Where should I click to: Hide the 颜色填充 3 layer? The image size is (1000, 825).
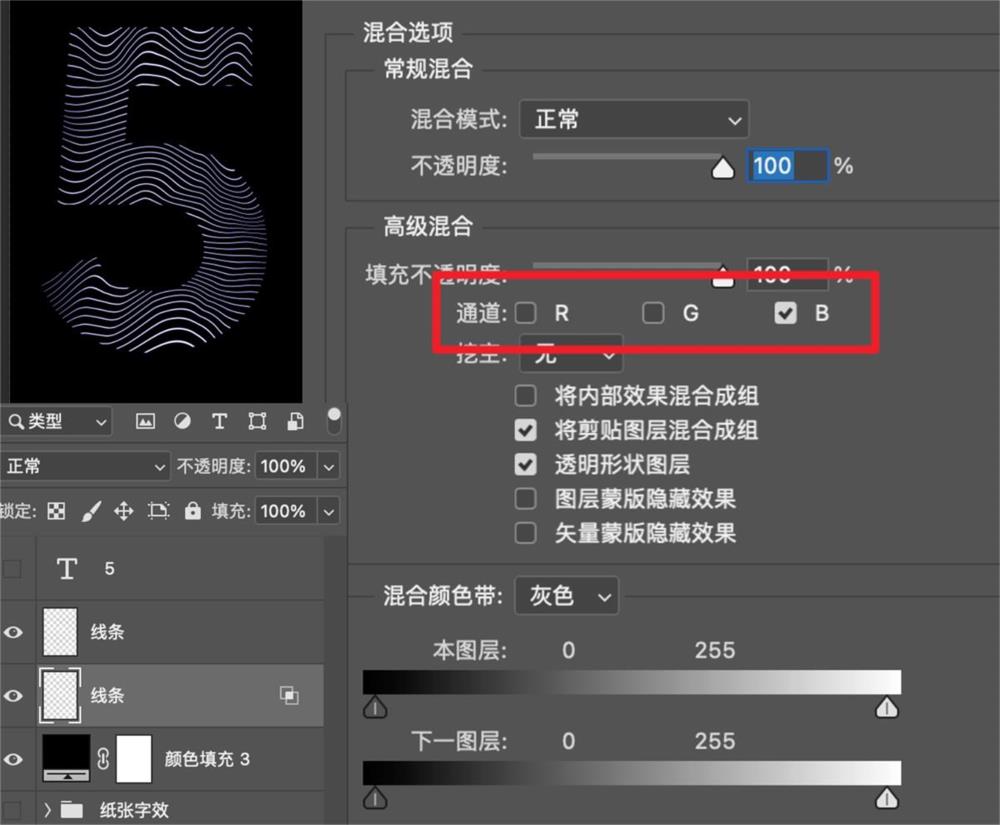coord(13,759)
